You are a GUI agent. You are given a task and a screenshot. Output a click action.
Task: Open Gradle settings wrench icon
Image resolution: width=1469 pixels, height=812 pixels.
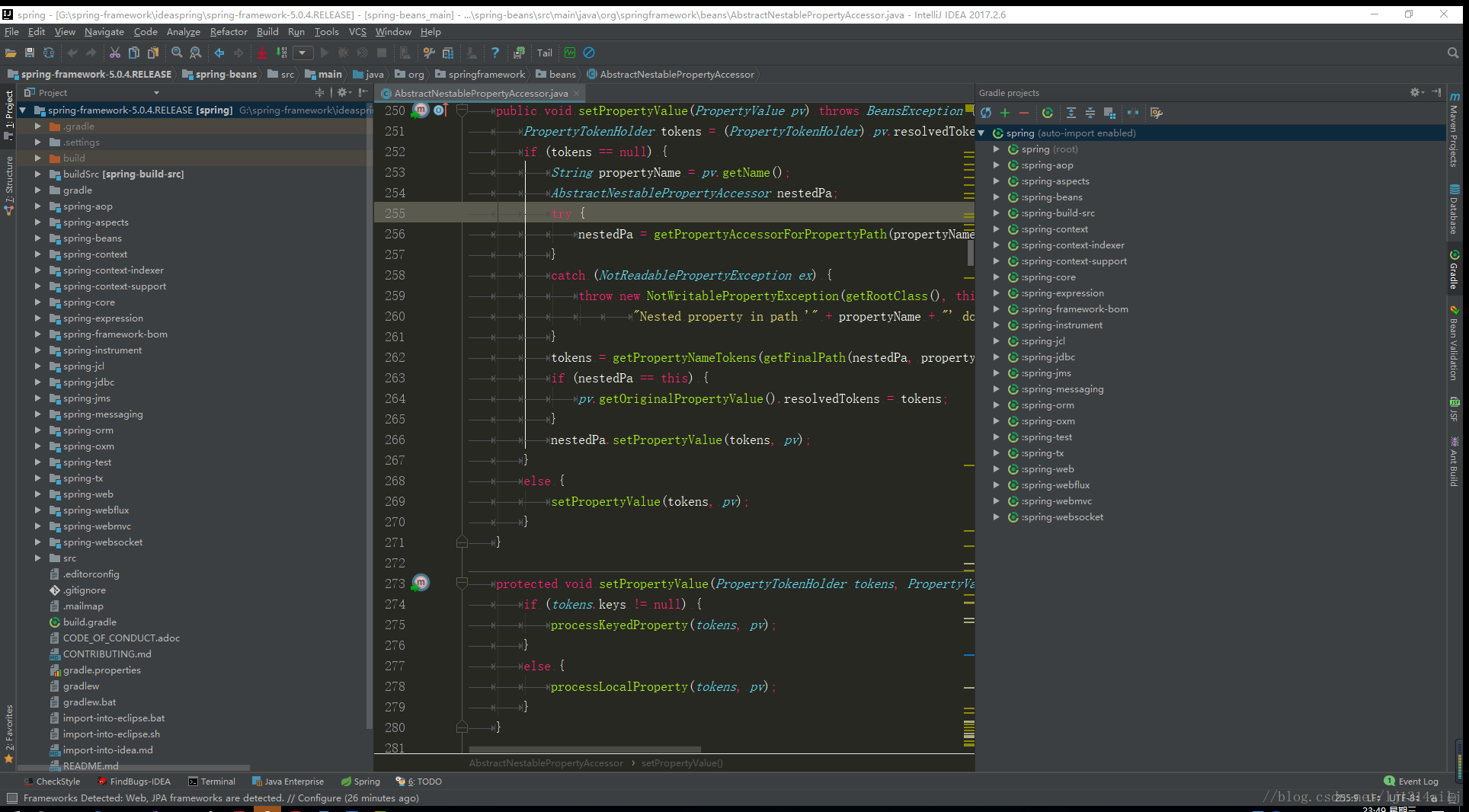(1157, 113)
